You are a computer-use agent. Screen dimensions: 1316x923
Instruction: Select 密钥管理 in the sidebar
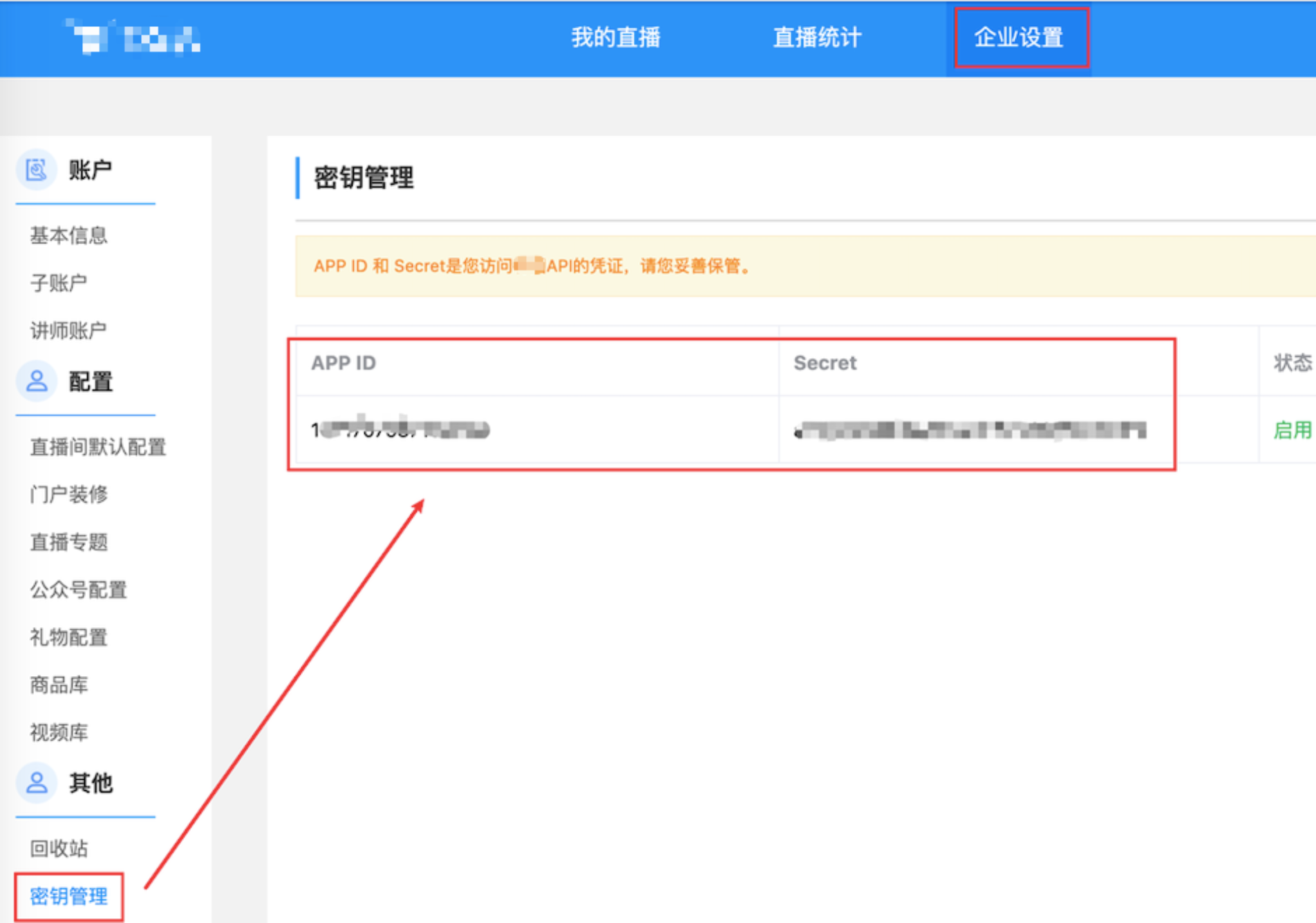coord(68,897)
